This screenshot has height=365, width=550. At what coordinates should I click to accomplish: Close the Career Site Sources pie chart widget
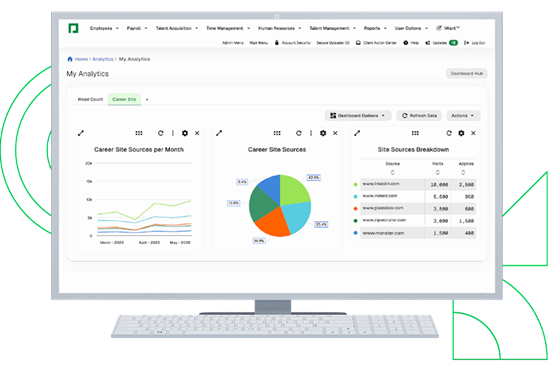(335, 133)
